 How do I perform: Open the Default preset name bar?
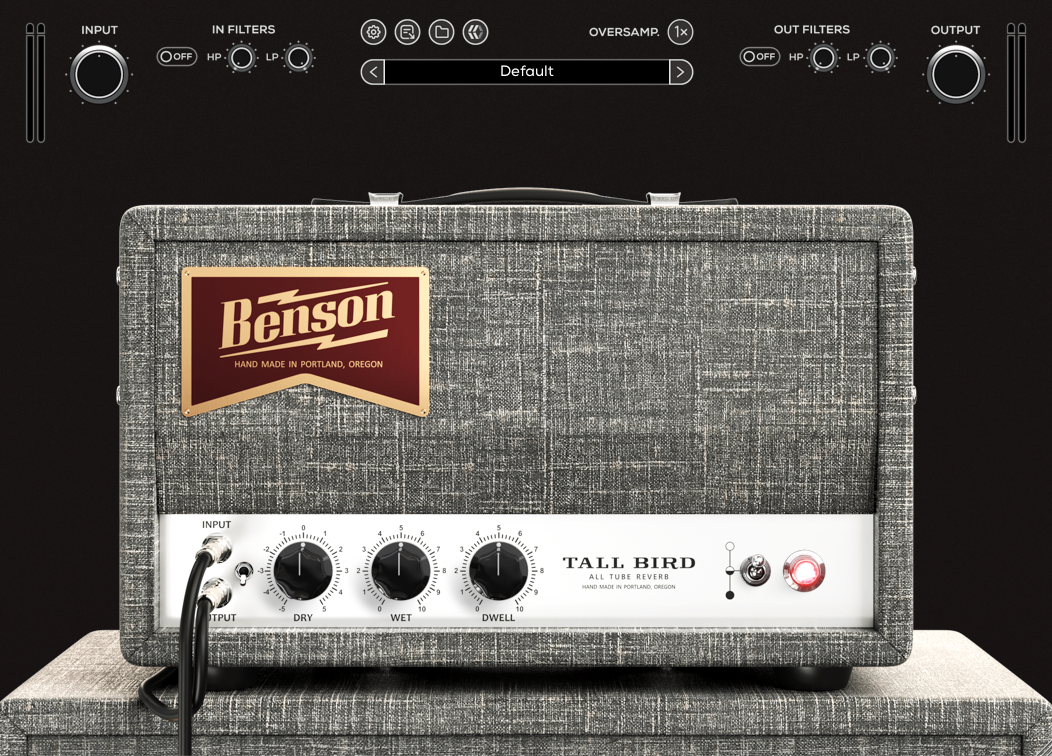point(527,72)
